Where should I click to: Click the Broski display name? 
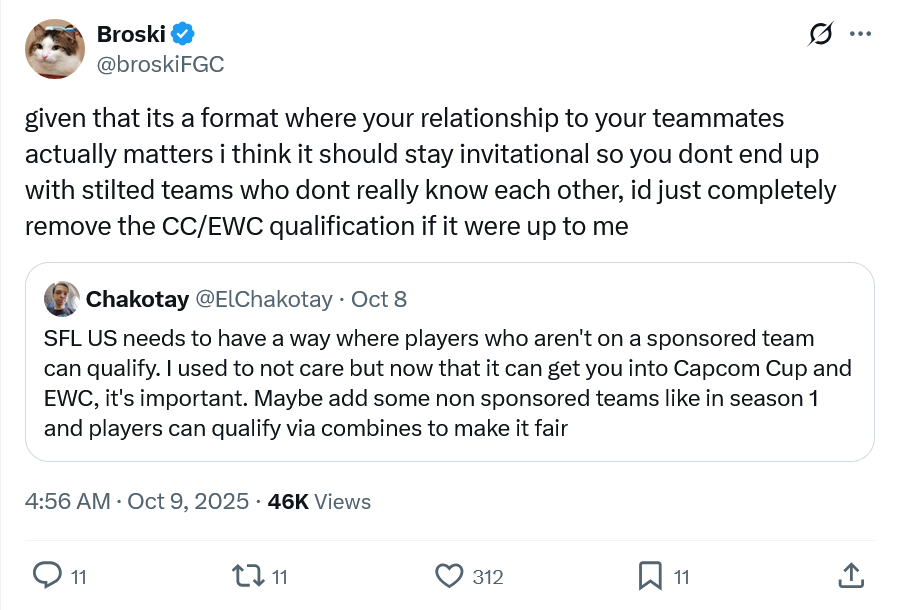tap(130, 35)
